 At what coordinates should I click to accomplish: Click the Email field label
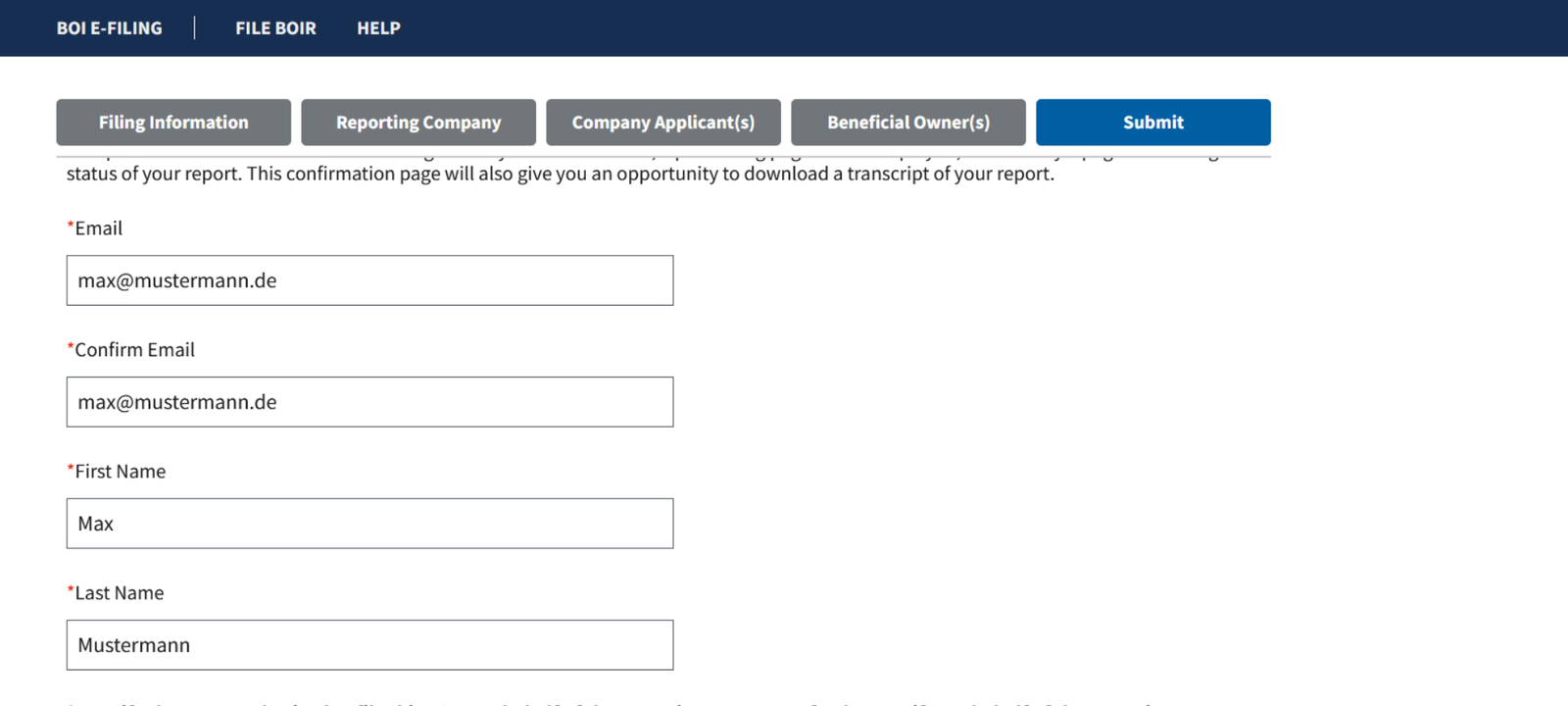point(99,228)
